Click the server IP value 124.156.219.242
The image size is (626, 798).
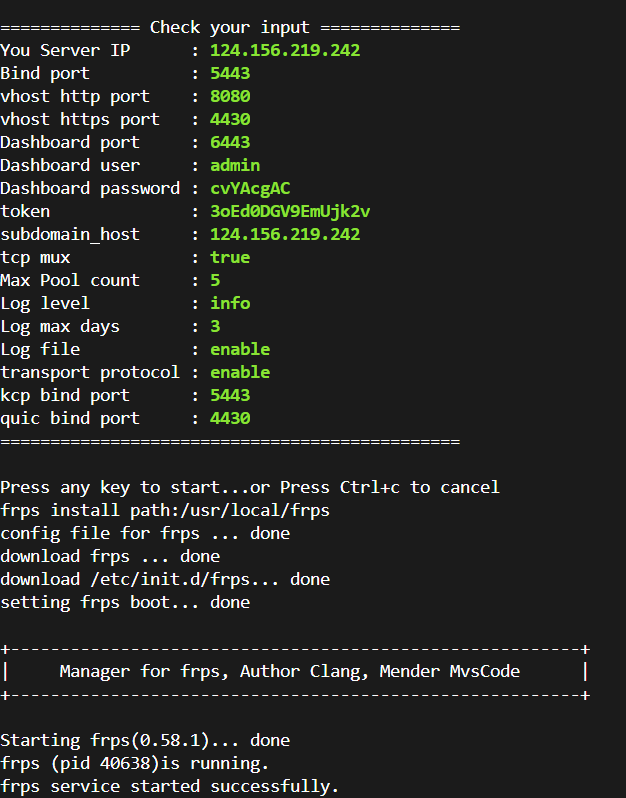tap(285, 50)
